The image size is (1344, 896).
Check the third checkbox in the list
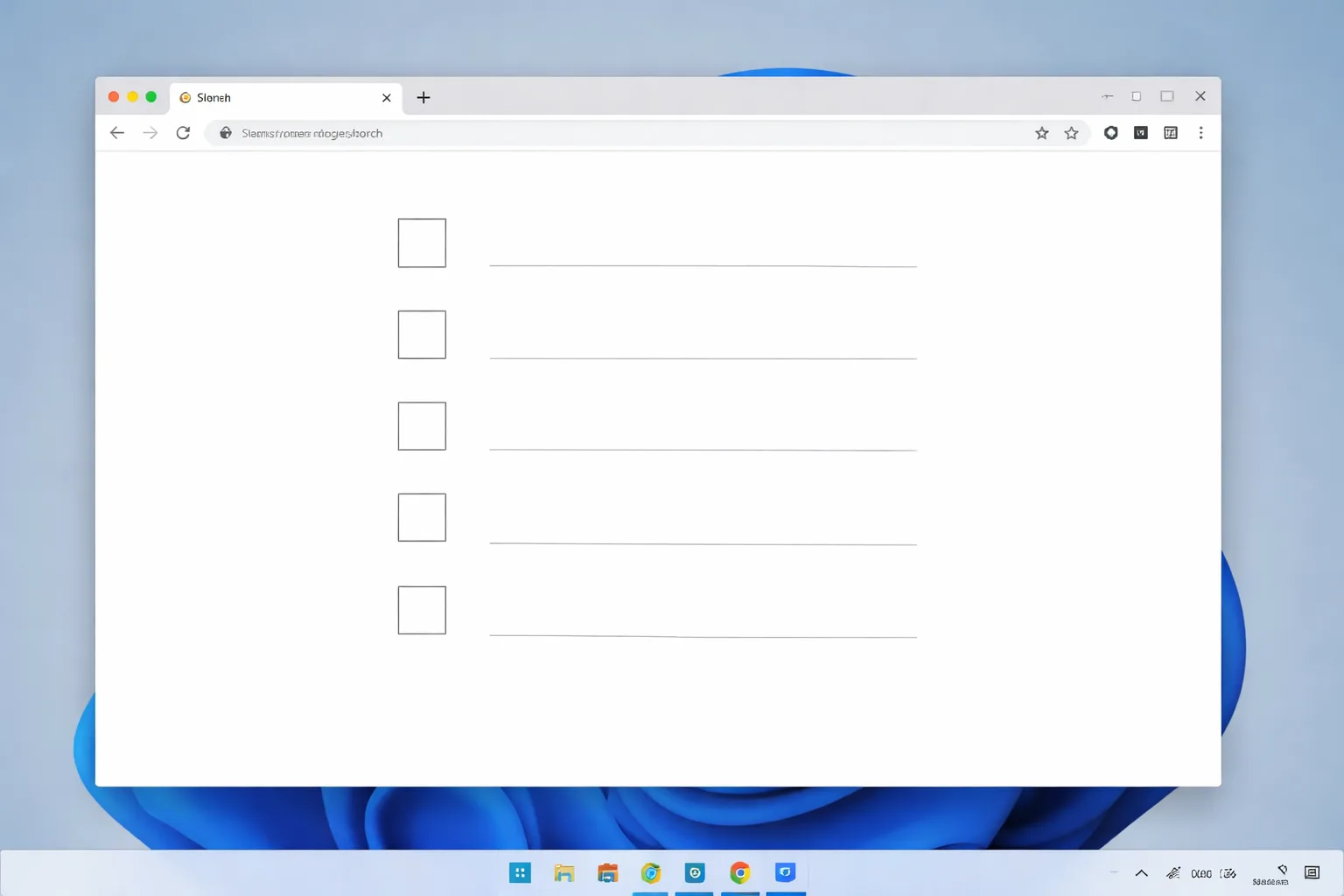click(x=422, y=426)
